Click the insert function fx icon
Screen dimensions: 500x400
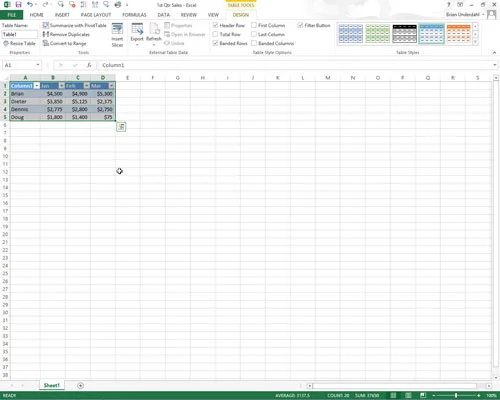[89, 65]
